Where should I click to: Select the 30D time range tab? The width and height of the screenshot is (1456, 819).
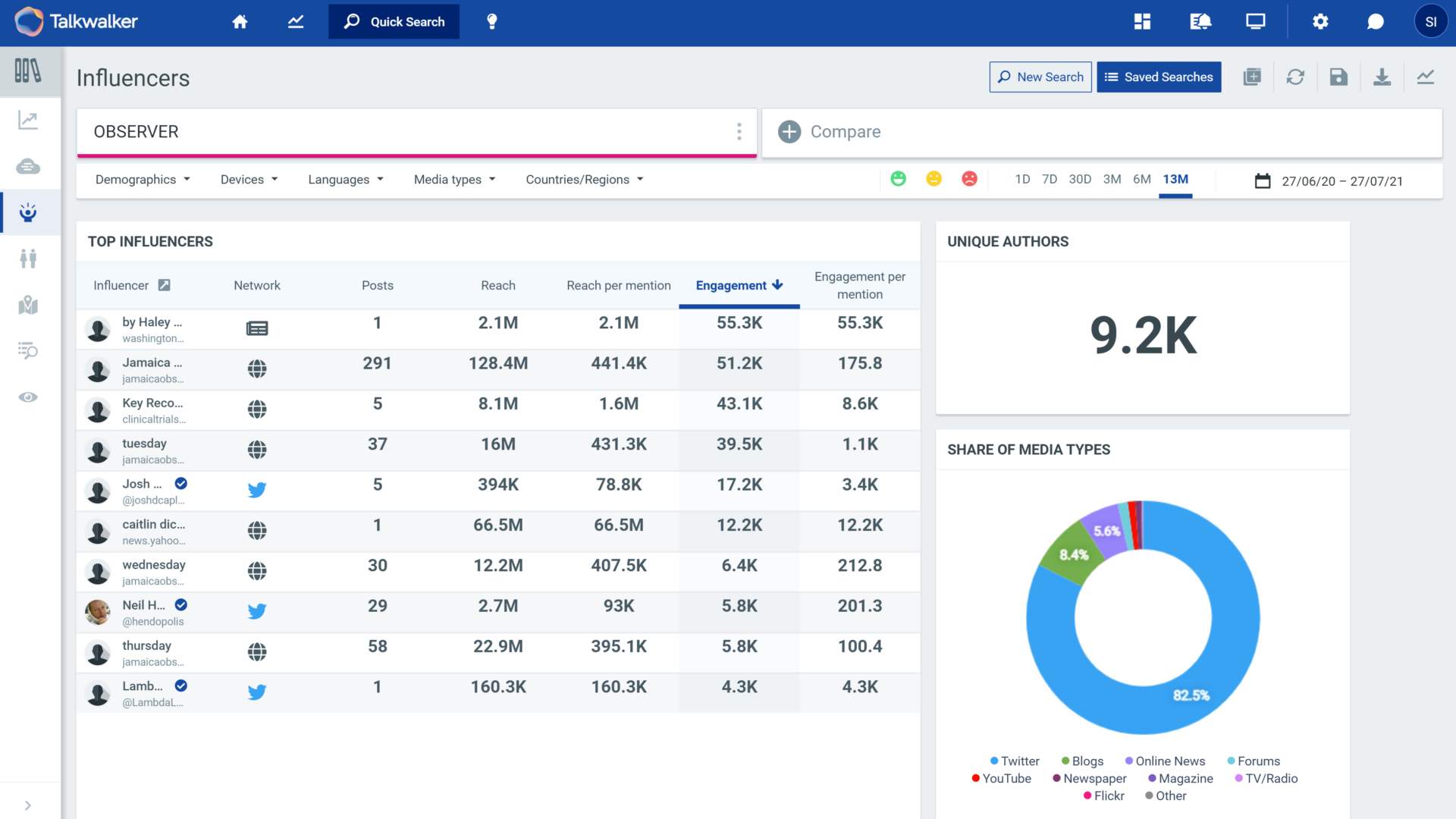pos(1080,179)
